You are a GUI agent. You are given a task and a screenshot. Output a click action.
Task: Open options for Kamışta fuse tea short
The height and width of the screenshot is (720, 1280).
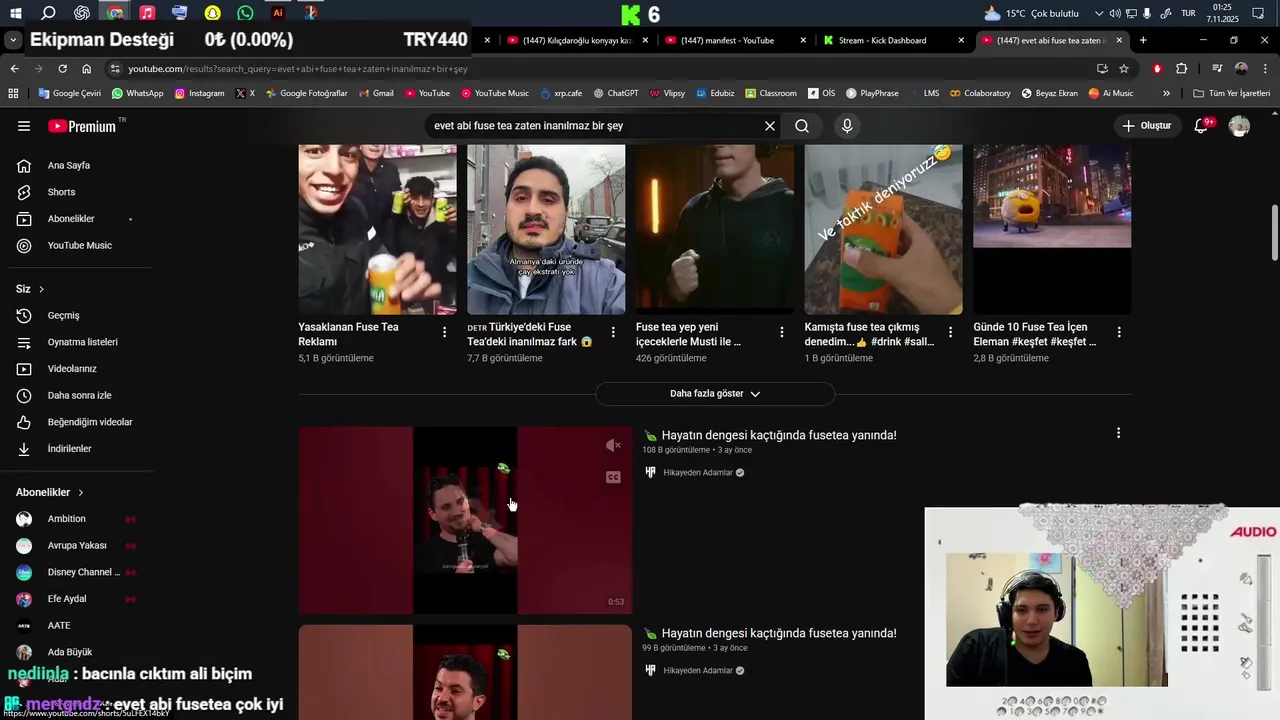[950, 332]
